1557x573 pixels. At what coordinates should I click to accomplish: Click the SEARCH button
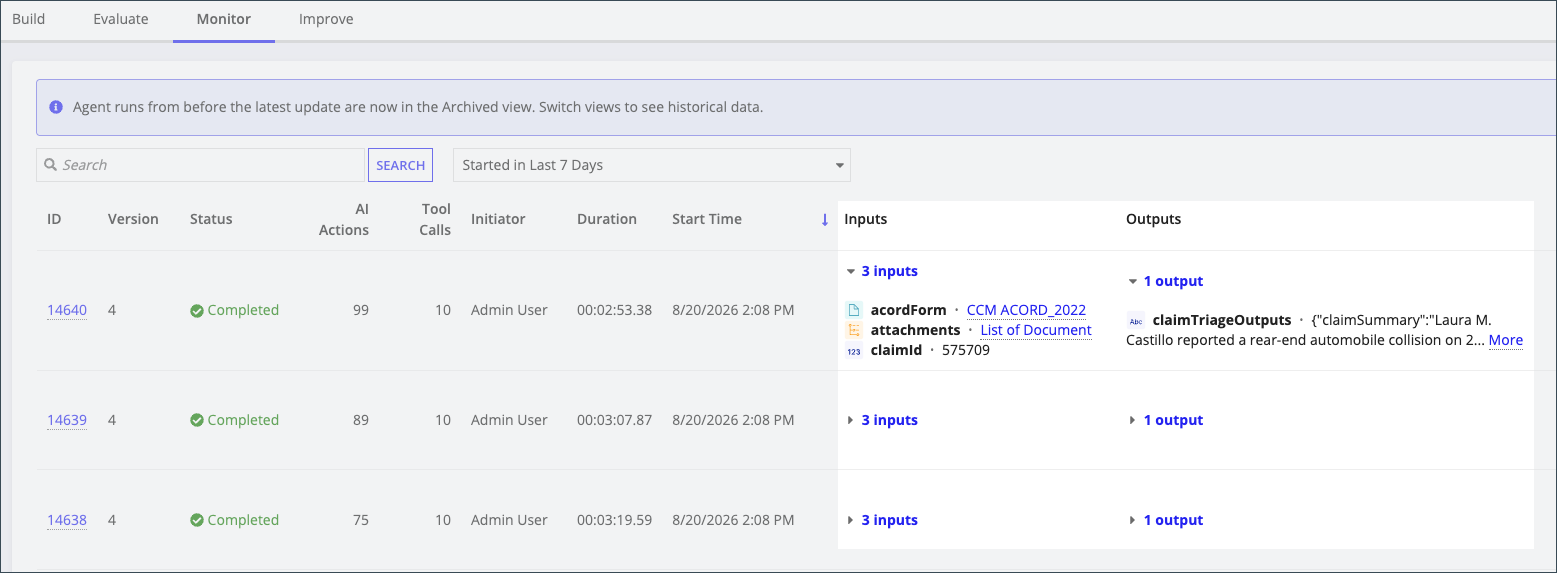pos(401,165)
